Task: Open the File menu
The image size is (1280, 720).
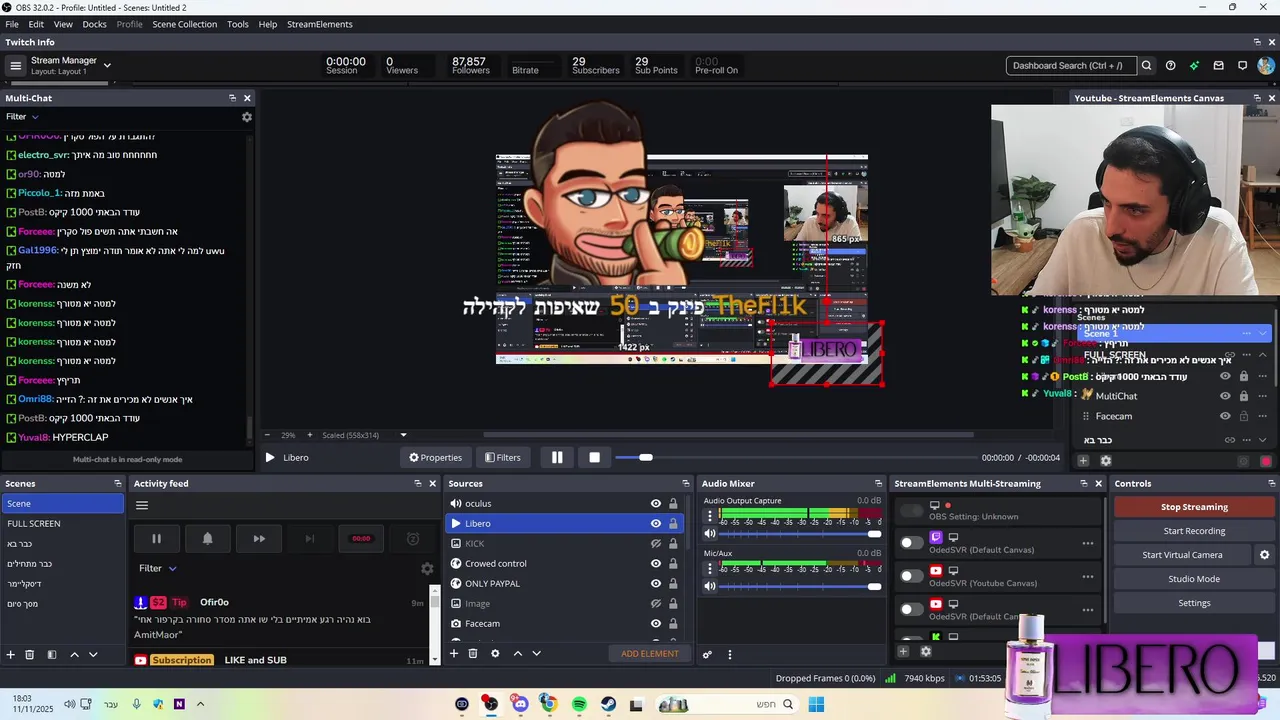Action: (x=12, y=24)
